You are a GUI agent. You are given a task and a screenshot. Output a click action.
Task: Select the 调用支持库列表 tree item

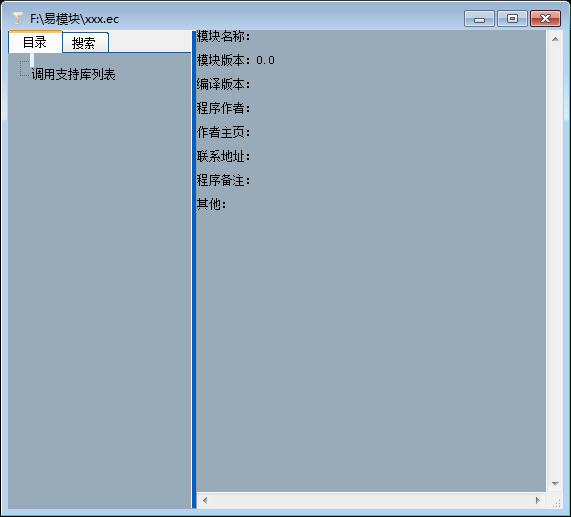74,74
